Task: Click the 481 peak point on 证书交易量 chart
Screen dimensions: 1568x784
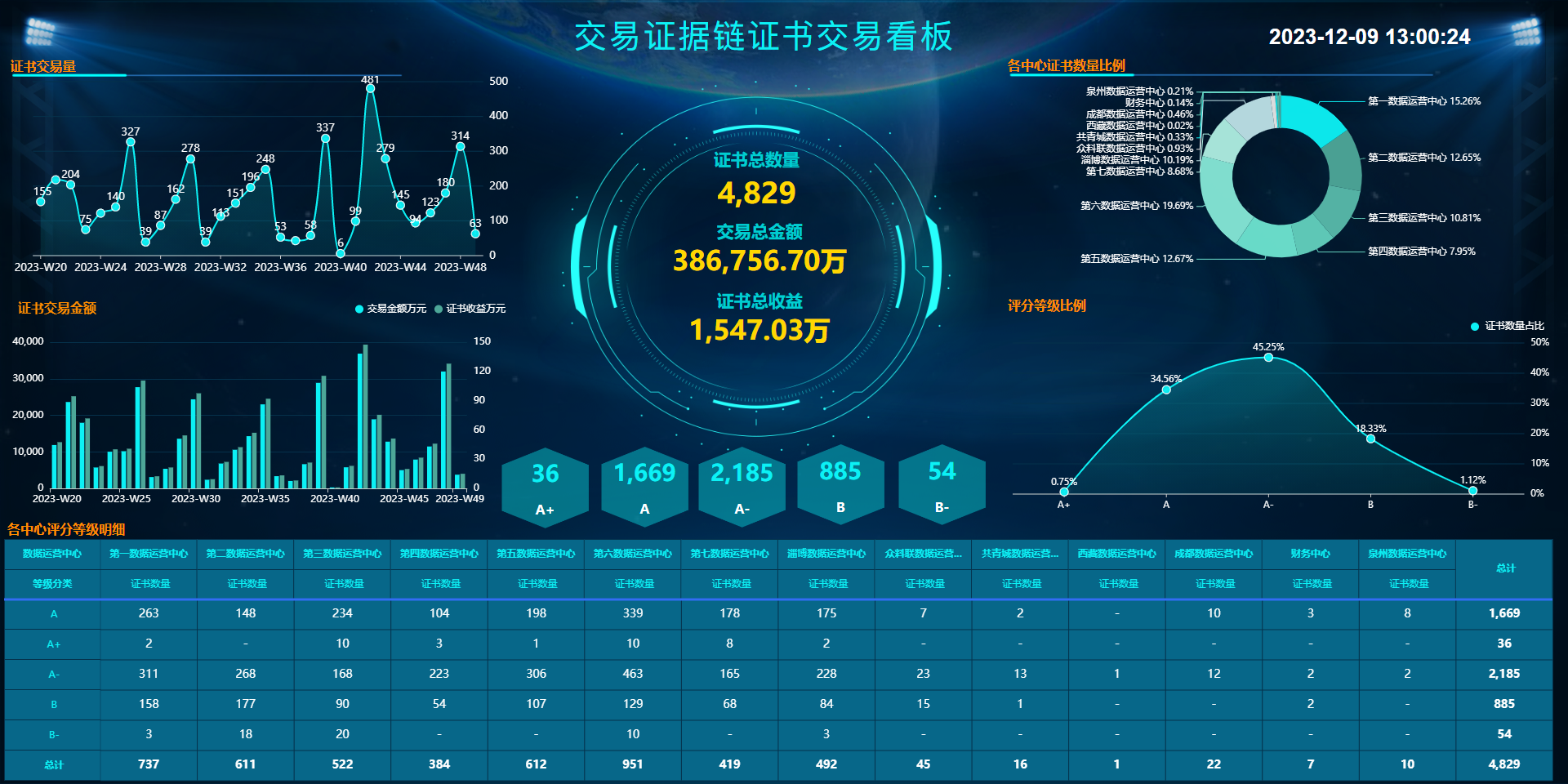Action: 370,88
